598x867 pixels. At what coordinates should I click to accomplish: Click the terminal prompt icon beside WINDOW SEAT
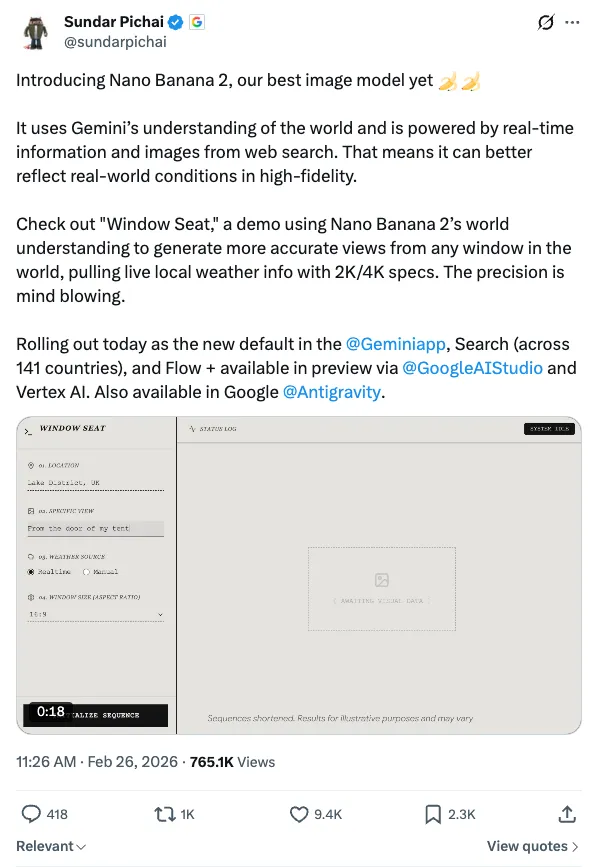click(27, 432)
